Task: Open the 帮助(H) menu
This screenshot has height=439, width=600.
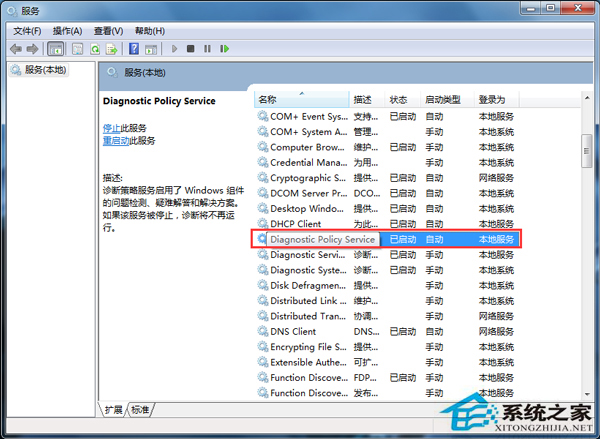Action: point(150,31)
